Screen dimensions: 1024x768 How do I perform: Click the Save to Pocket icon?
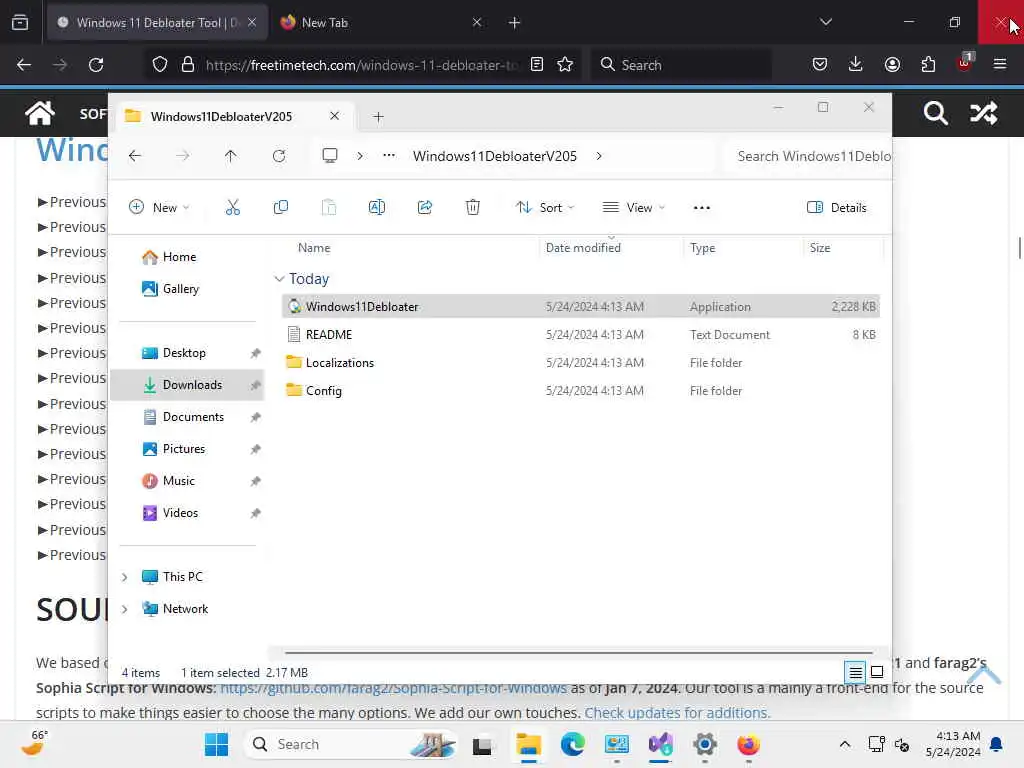pyautogui.click(x=820, y=64)
